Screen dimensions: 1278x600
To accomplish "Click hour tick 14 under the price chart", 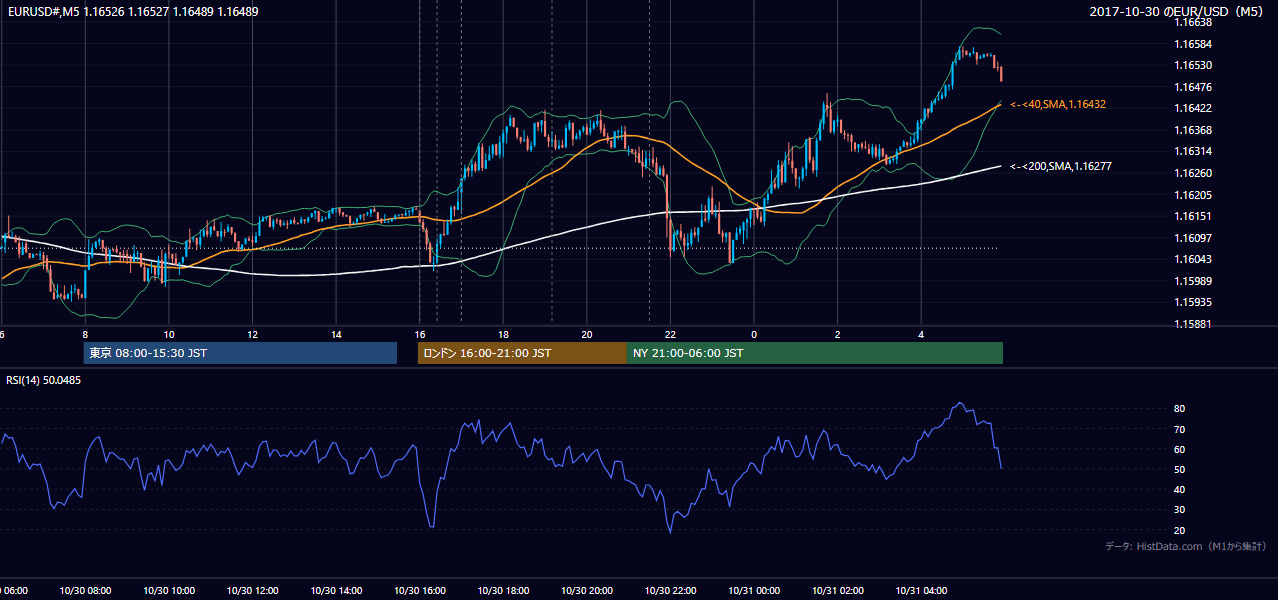I will [x=337, y=334].
